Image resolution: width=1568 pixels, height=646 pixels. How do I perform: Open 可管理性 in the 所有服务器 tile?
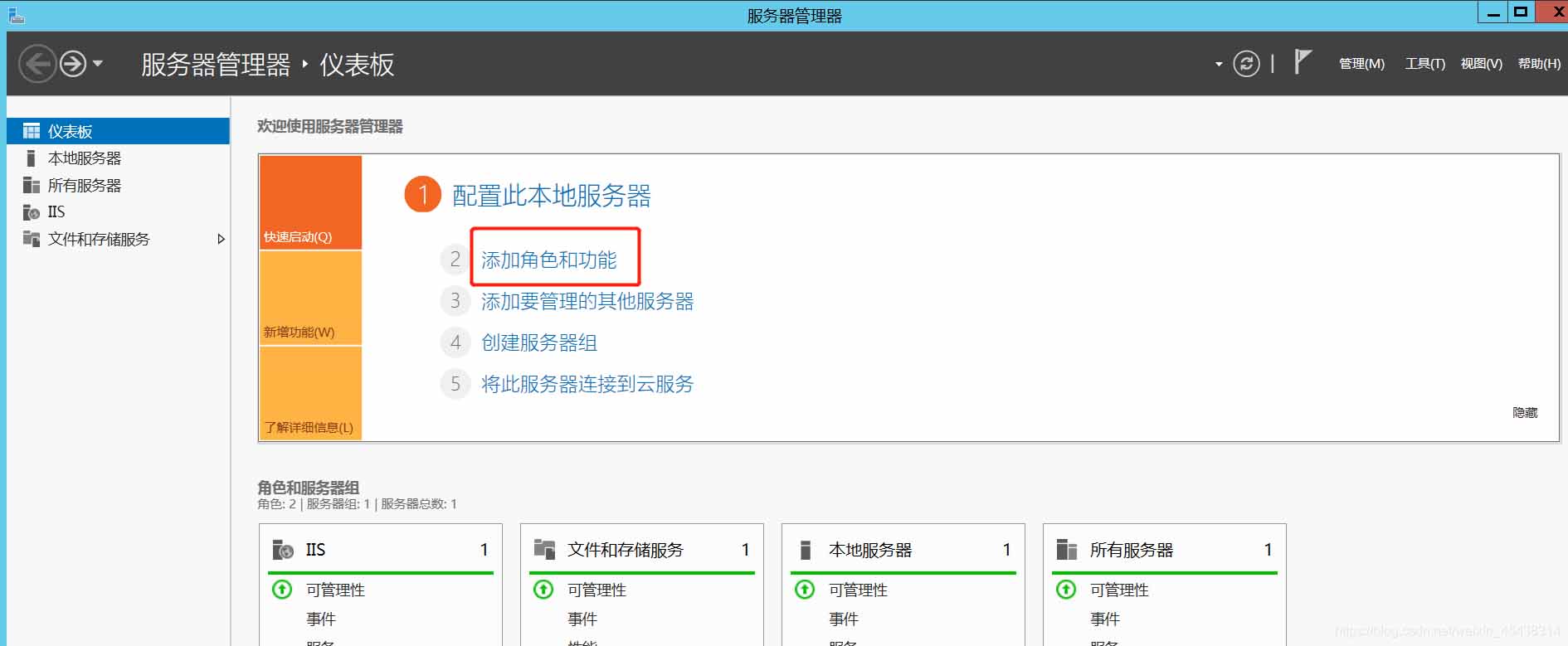[1119, 590]
